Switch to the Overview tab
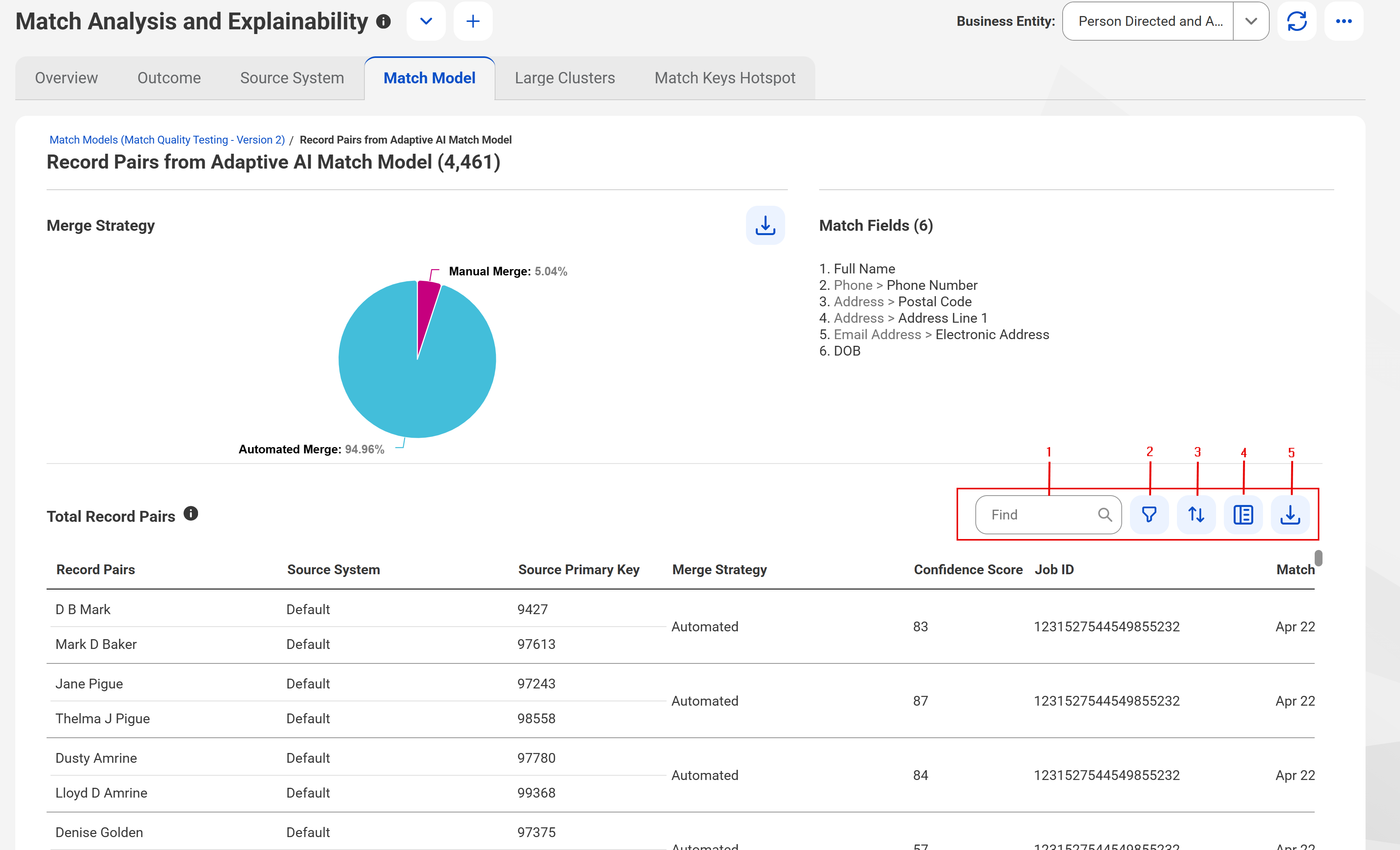Viewport: 1400px width, 850px height. [67, 78]
